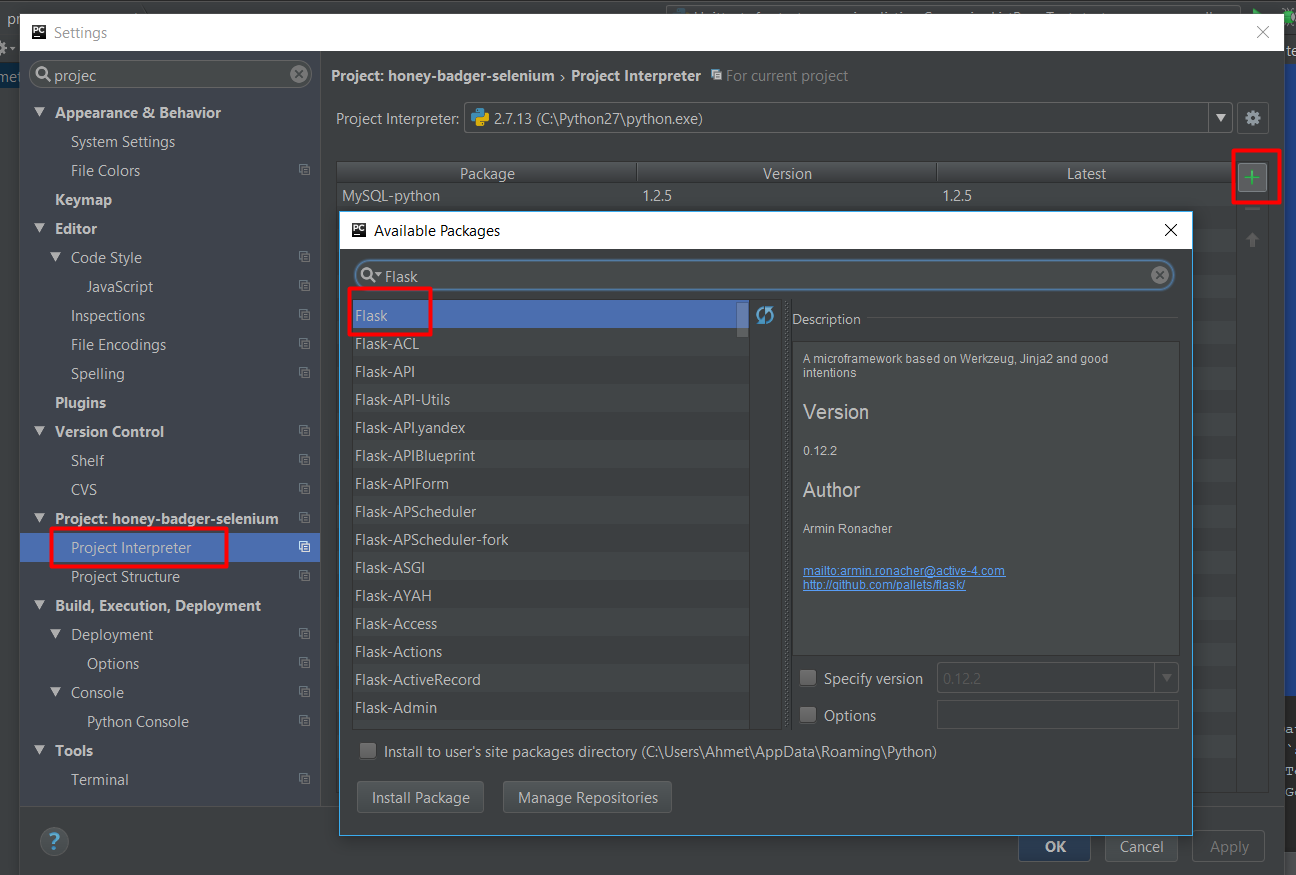Collapse the Tools section

click(40, 751)
